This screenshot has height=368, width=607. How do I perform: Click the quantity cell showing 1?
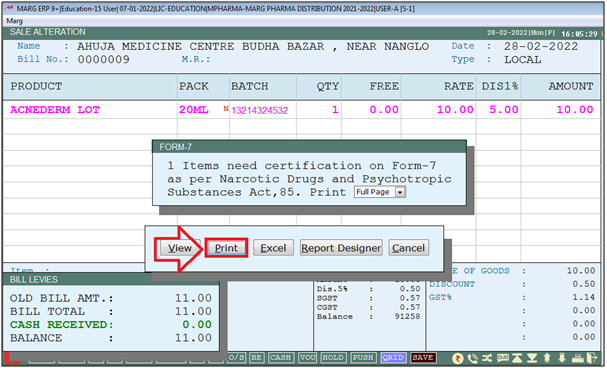(335, 110)
